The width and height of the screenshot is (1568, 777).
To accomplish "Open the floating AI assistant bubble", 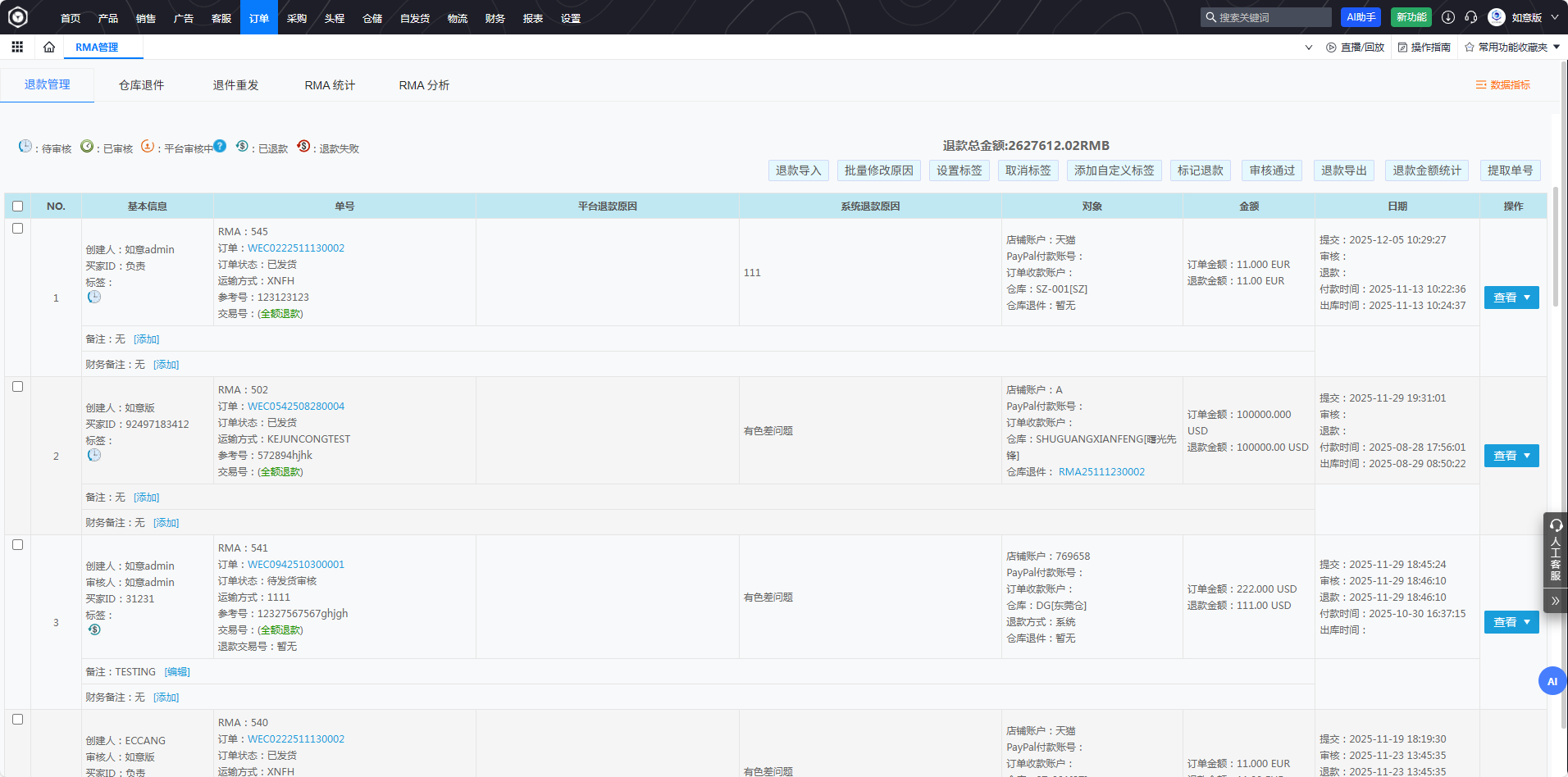I will point(1552,681).
